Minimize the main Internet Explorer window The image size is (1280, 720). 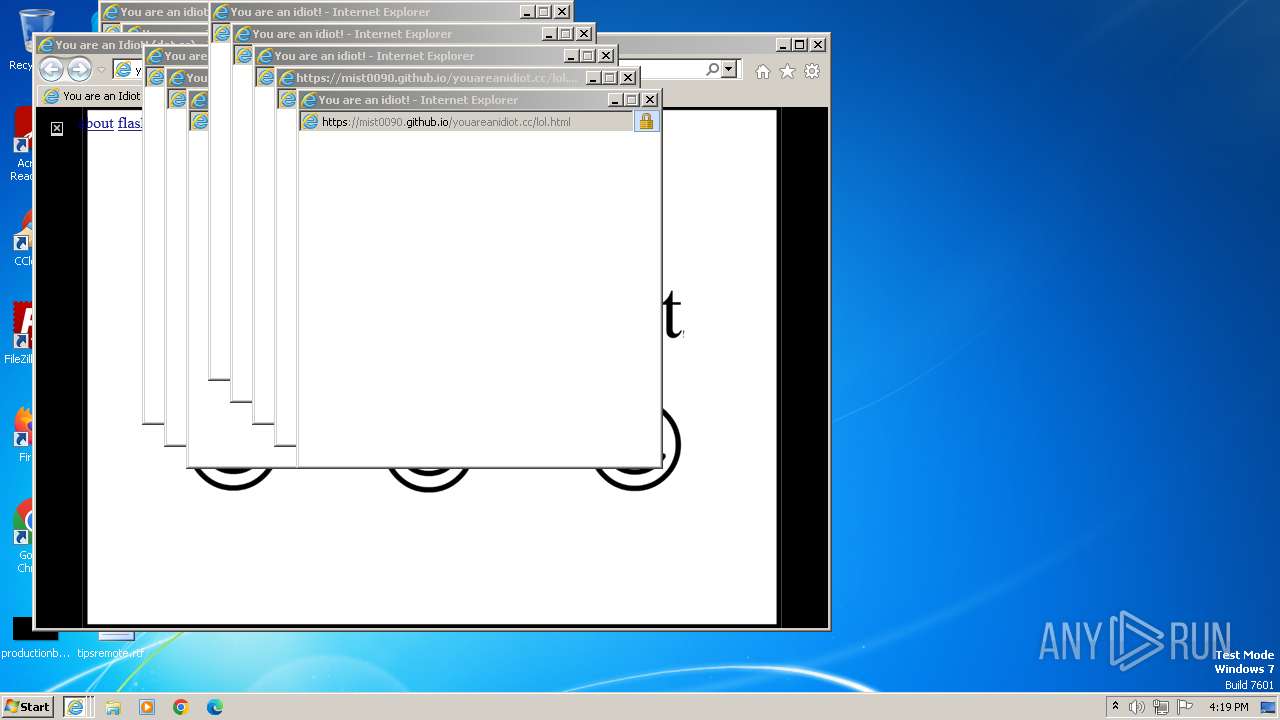click(783, 44)
